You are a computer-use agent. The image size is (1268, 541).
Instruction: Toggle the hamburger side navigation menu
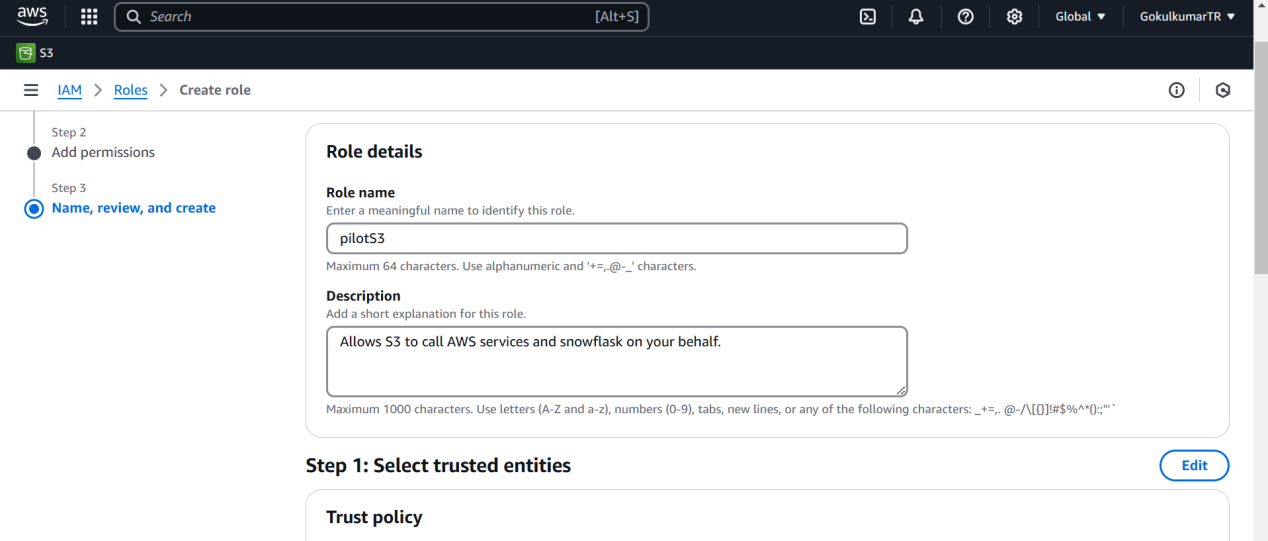tap(31, 90)
